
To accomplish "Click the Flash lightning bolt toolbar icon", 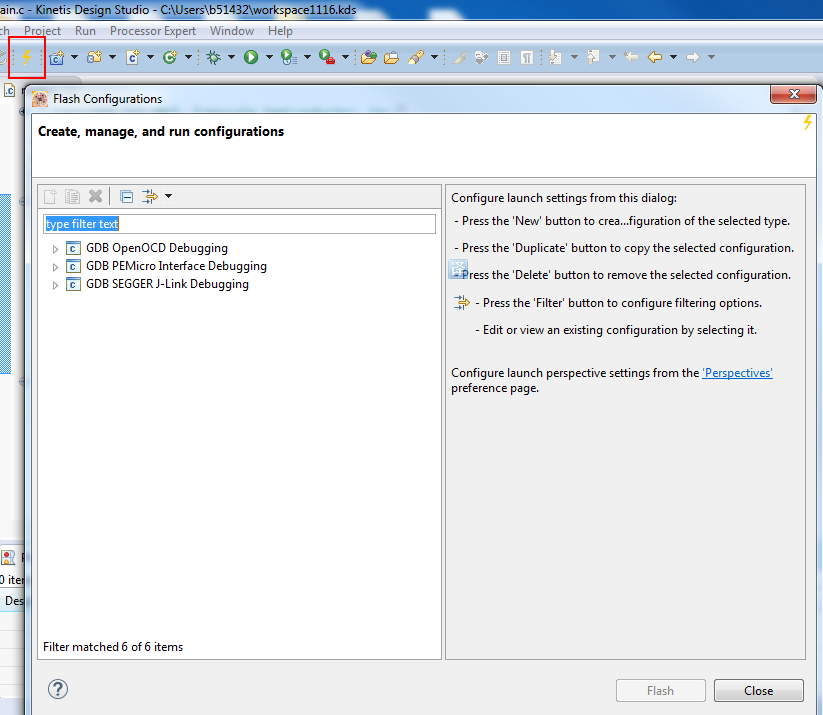I will coord(26,57).
